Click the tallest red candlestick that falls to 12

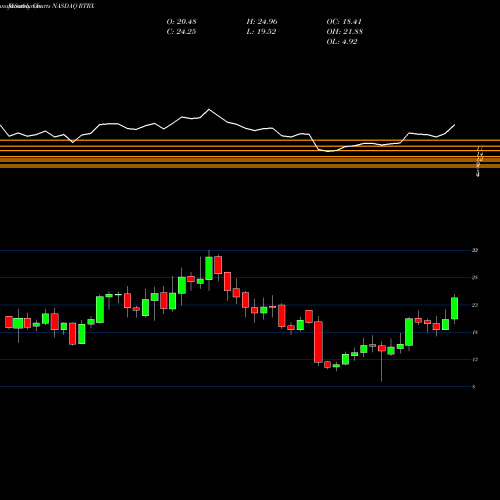coord(318,342)
